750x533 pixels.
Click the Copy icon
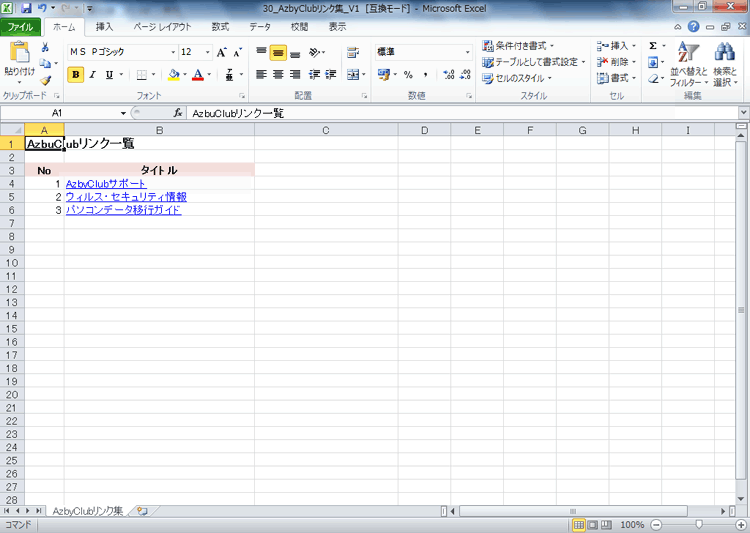45,63
